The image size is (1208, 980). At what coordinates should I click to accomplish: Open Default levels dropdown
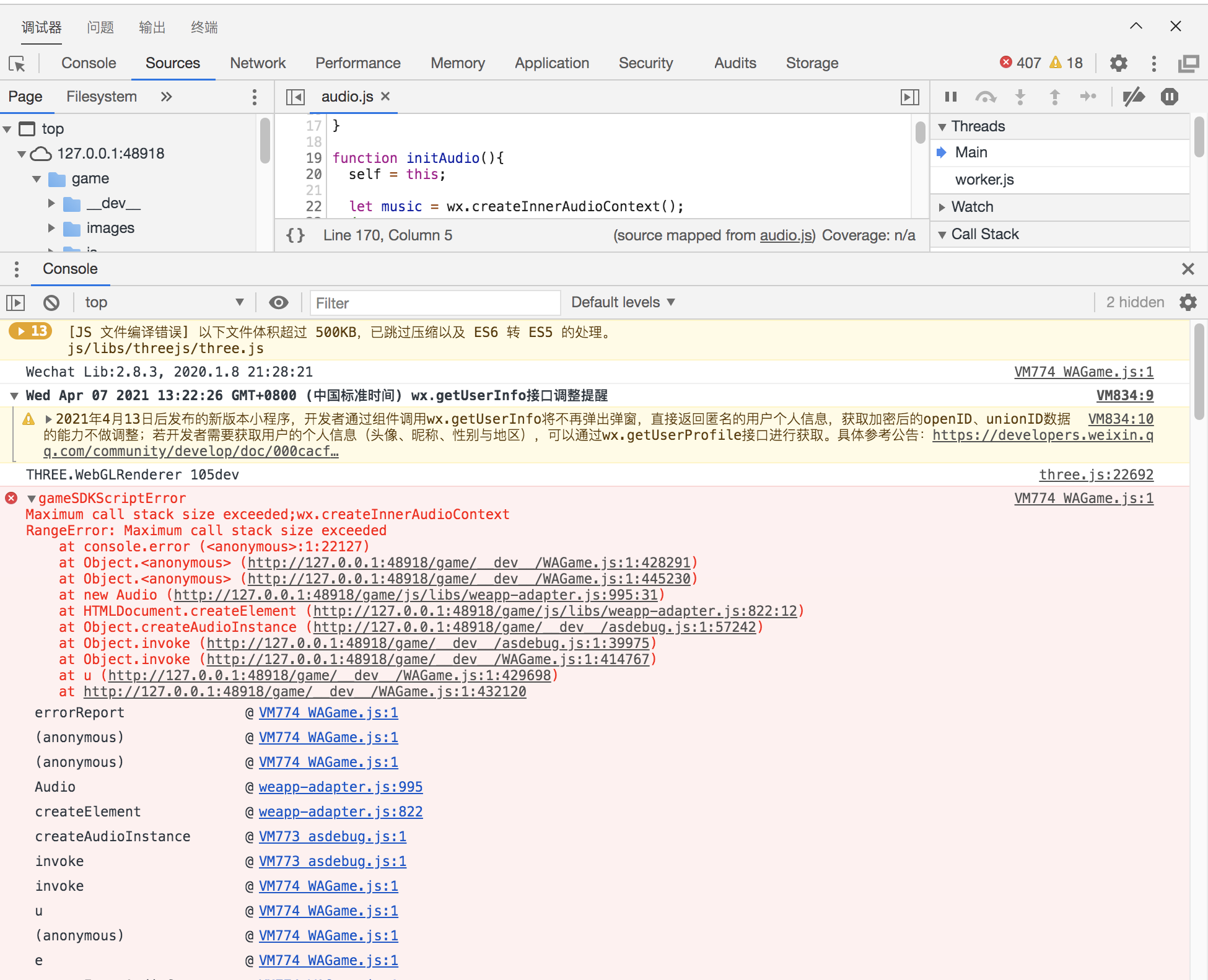point(623,302)
